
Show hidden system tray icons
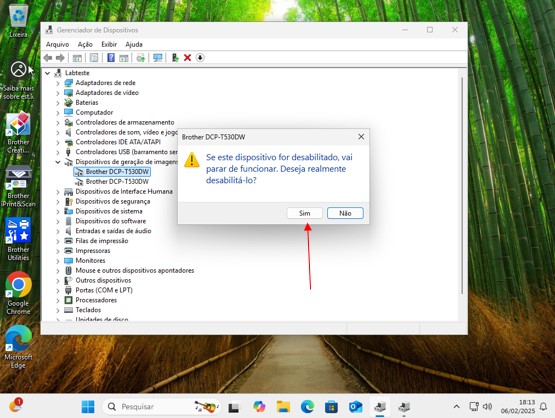click(457, 407)
